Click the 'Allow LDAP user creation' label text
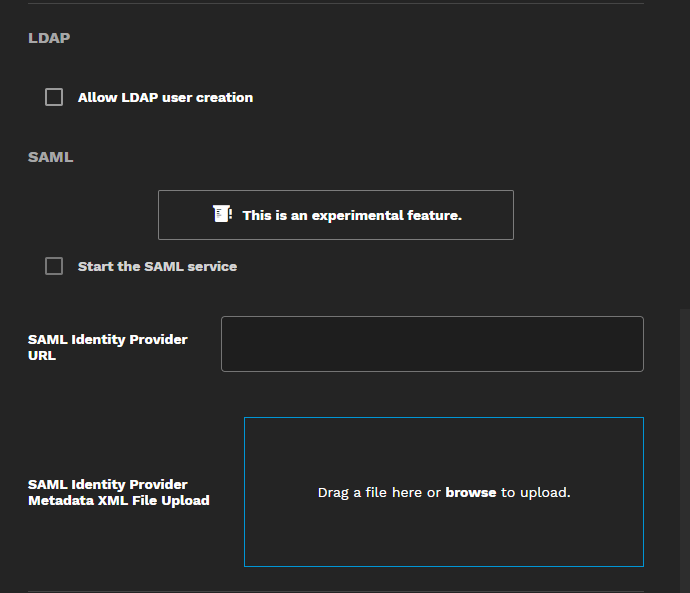Image resolution: width=690 pixels, height=593 pixels. tap(165, 98)
